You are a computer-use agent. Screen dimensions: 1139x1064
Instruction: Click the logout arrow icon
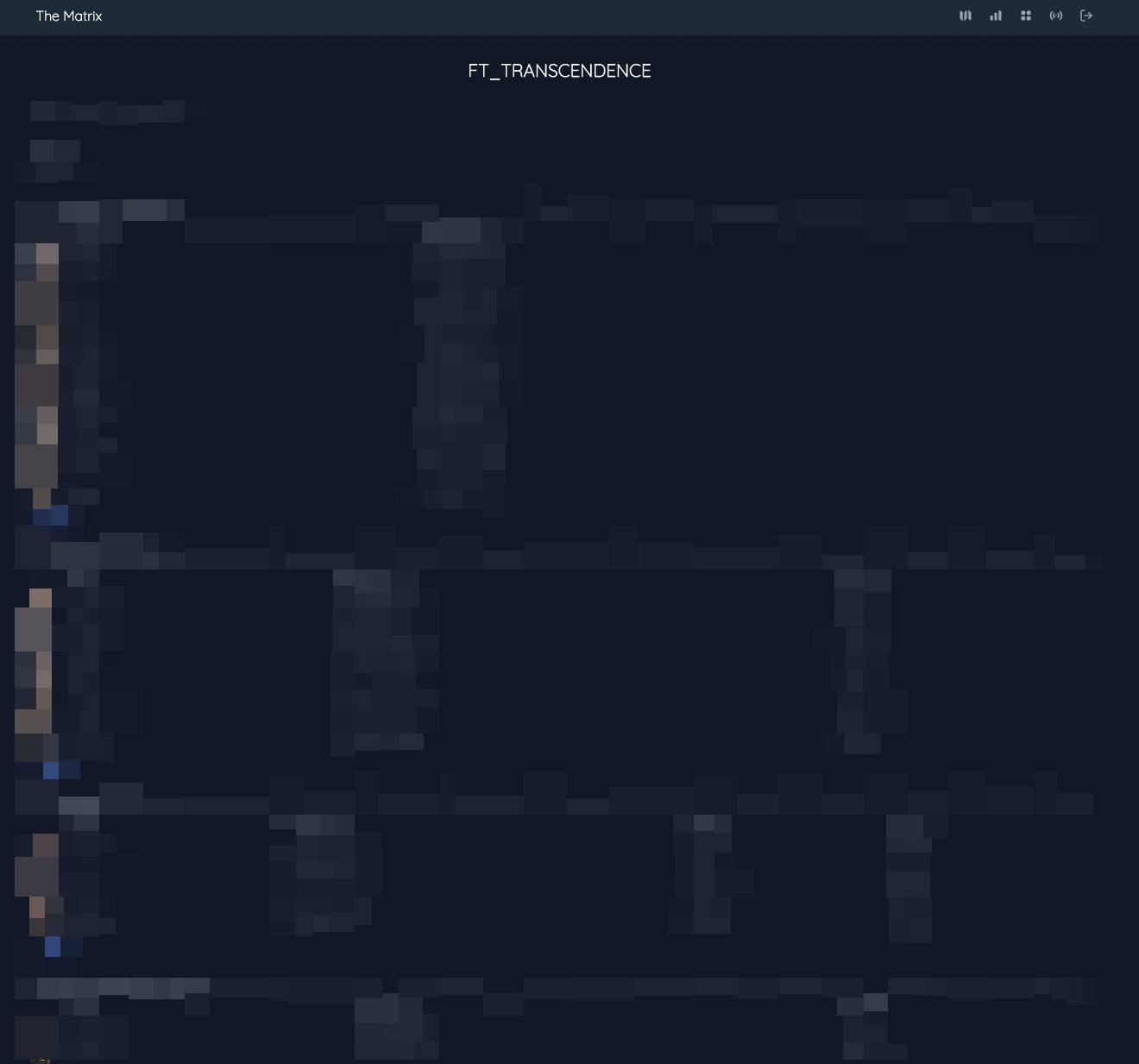pyautogui.click(x=1086, y=16)
